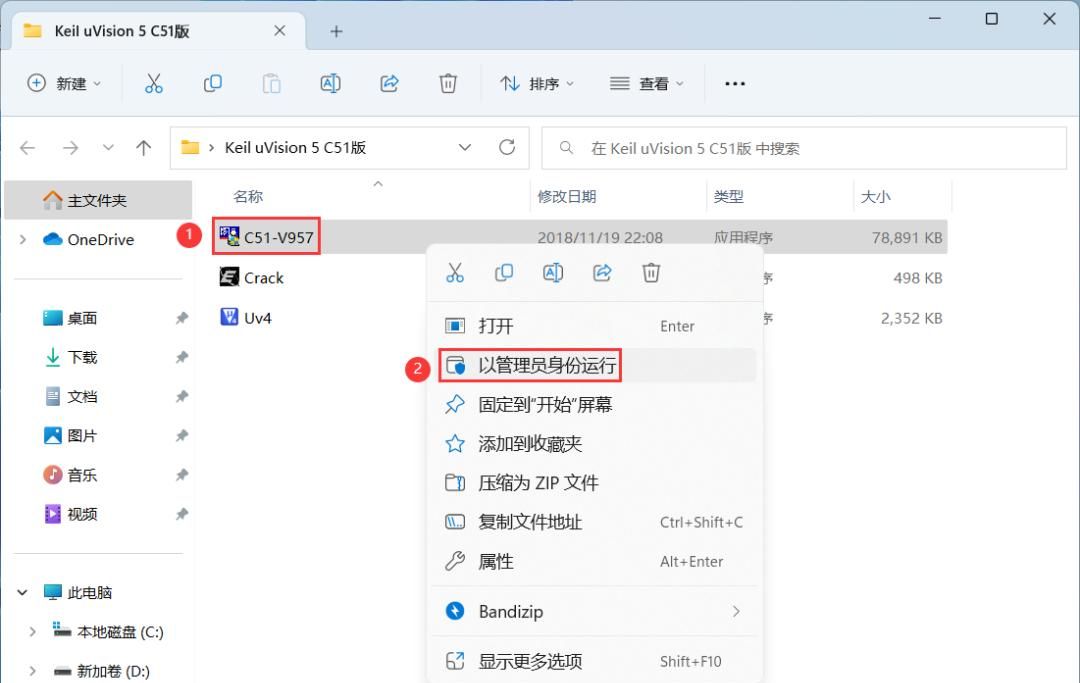Click the Copy icon on the toolbar
The image size is (1080, 683).
click(x=212, y=83)
